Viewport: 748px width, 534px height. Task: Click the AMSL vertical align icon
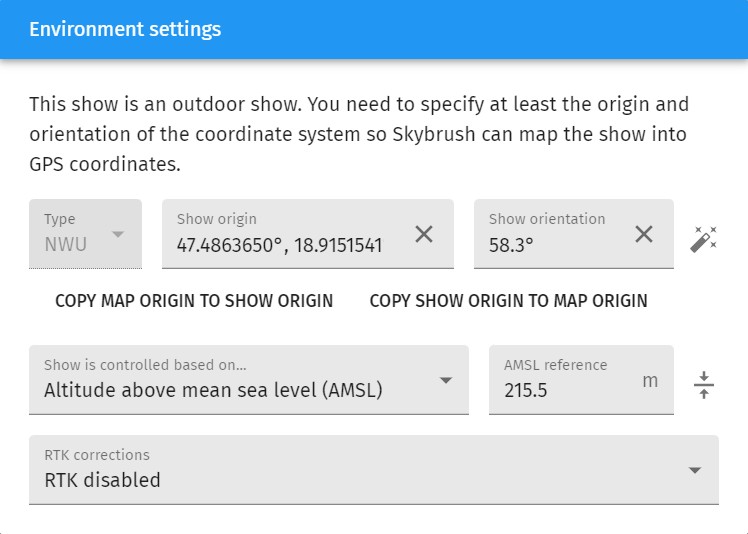tap(704, 385)
